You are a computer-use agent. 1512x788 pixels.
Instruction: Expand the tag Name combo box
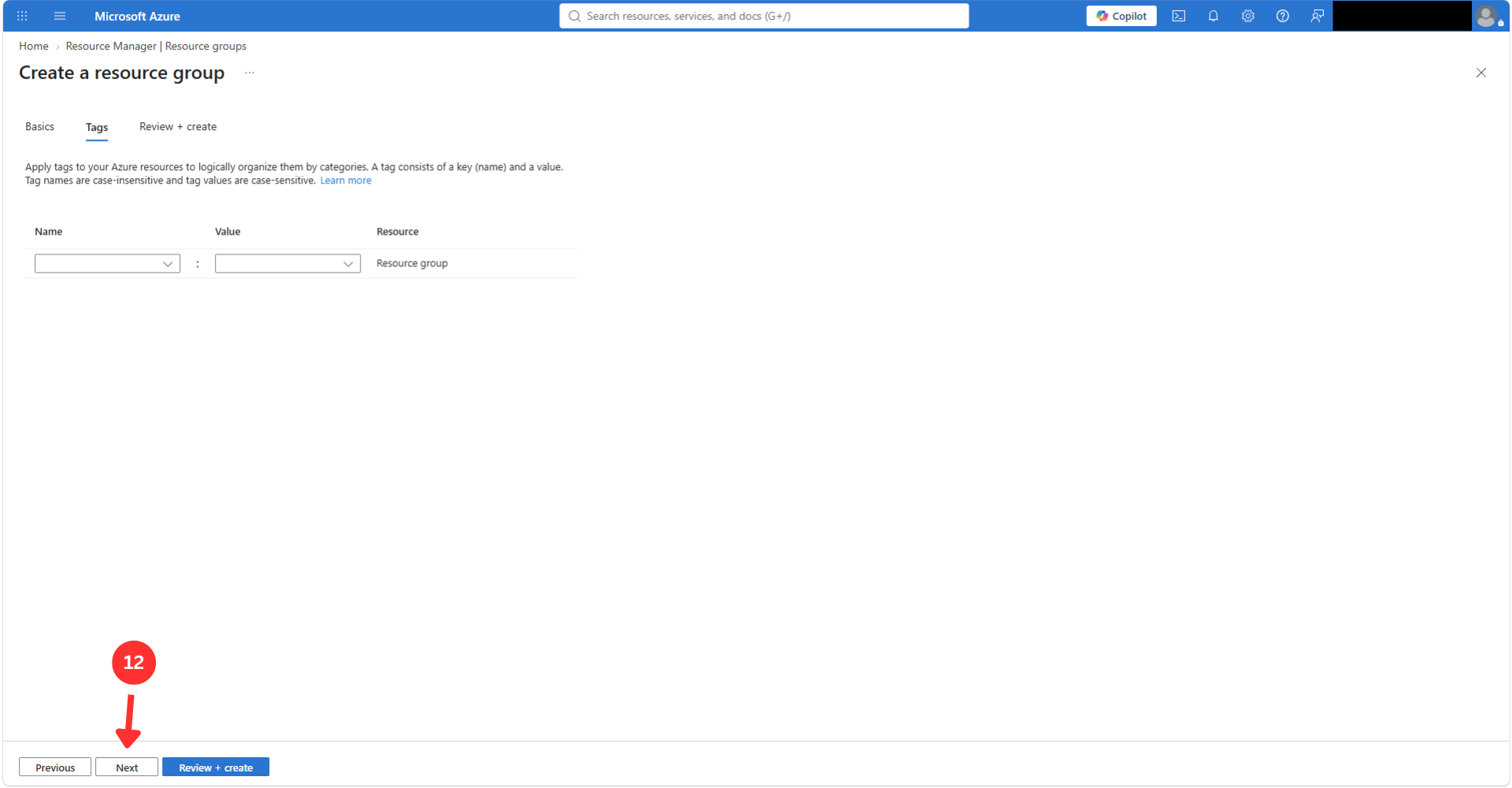107,263
